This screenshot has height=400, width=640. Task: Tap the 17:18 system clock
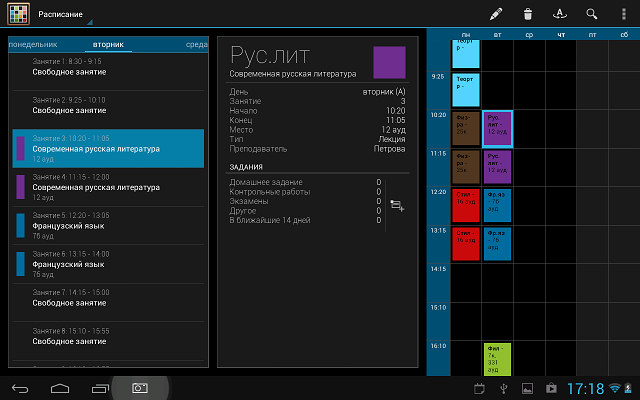tap(586, 389)
